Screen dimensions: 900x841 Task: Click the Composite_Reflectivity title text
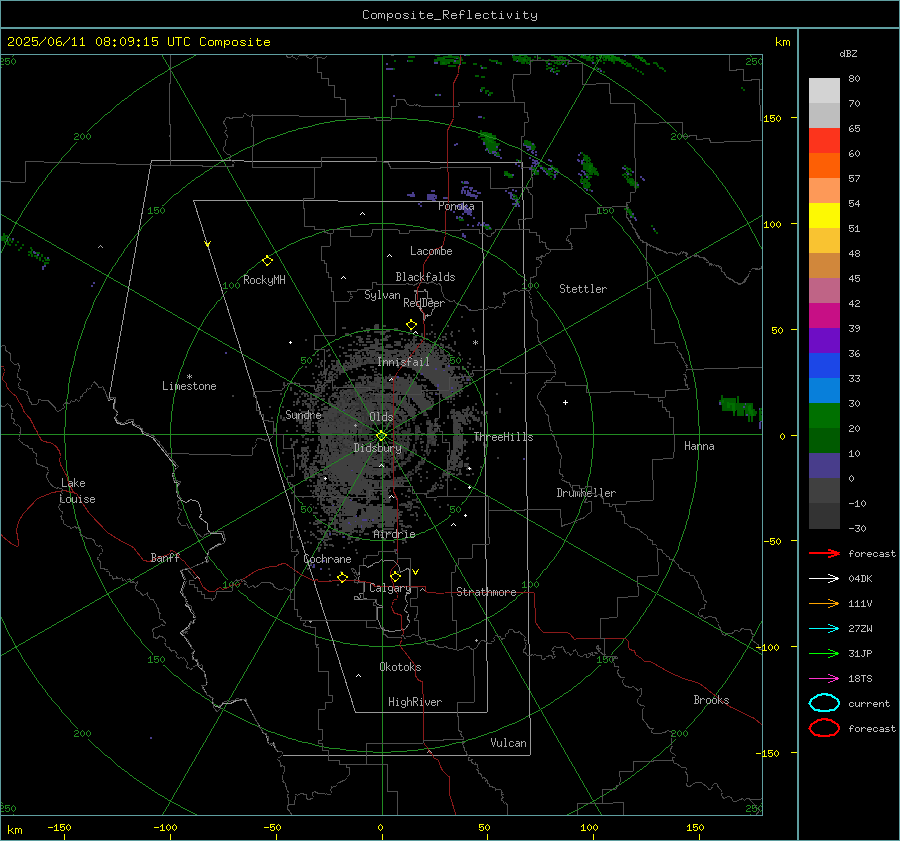click(450, 15)
